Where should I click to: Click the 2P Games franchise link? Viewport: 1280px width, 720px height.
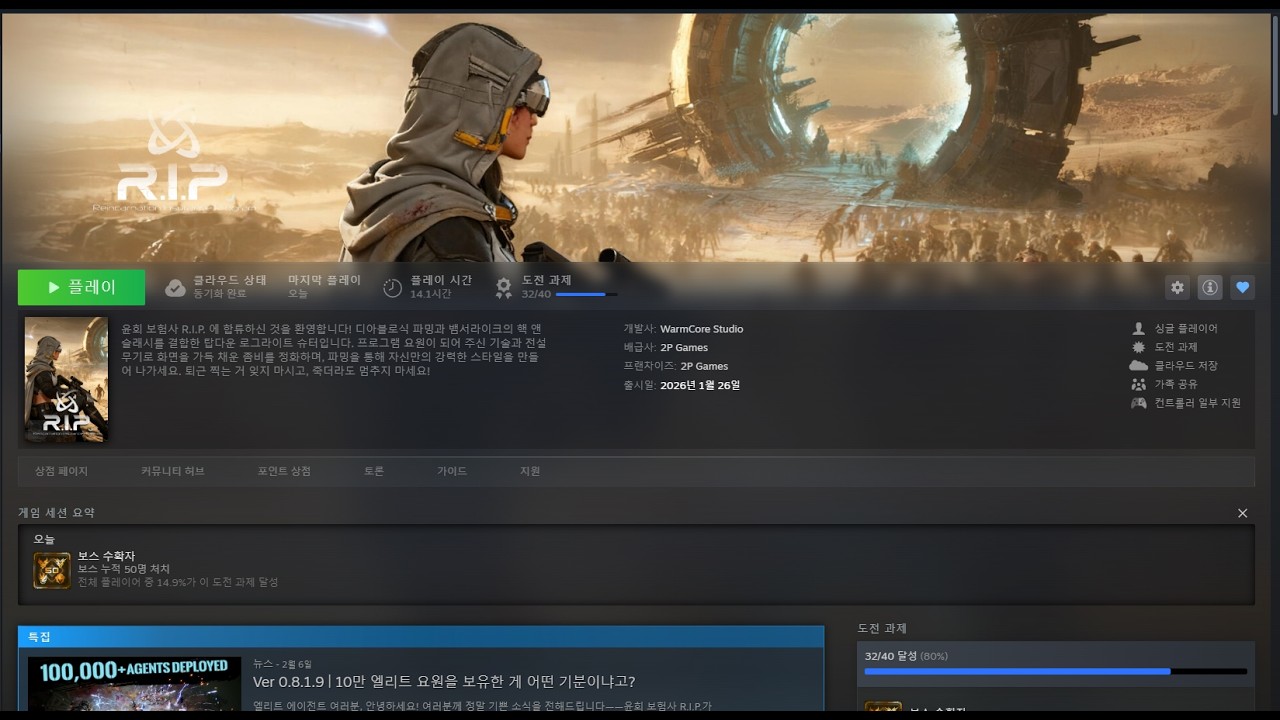pyautogui.click(x=704, y=366)
